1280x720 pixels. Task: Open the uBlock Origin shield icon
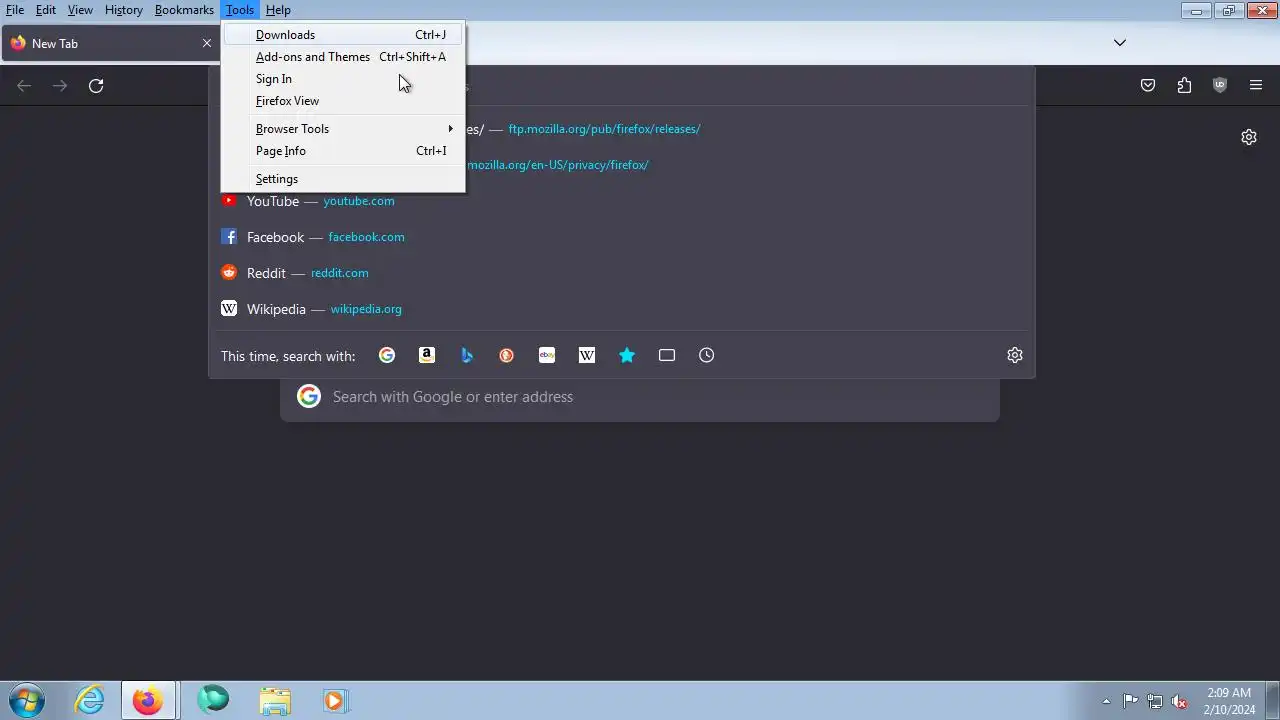click(x=1219, y=86)
